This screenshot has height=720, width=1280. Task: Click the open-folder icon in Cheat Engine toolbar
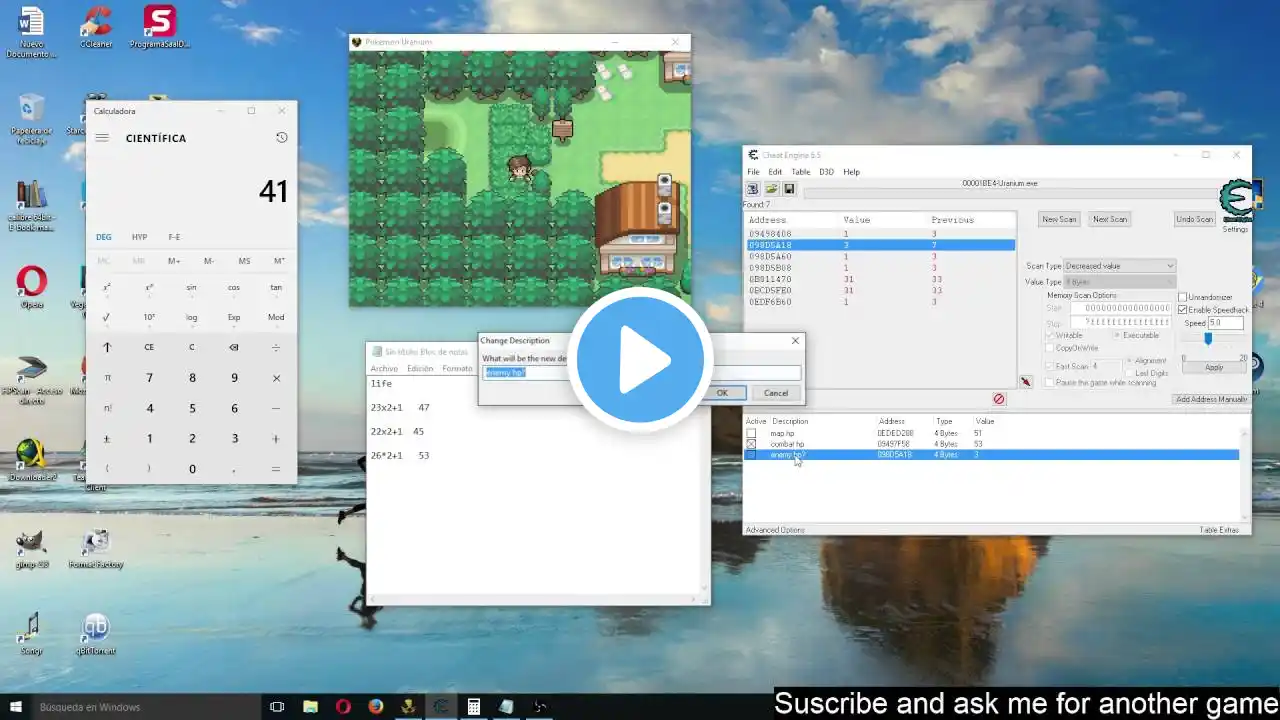(x=771, y=189)
